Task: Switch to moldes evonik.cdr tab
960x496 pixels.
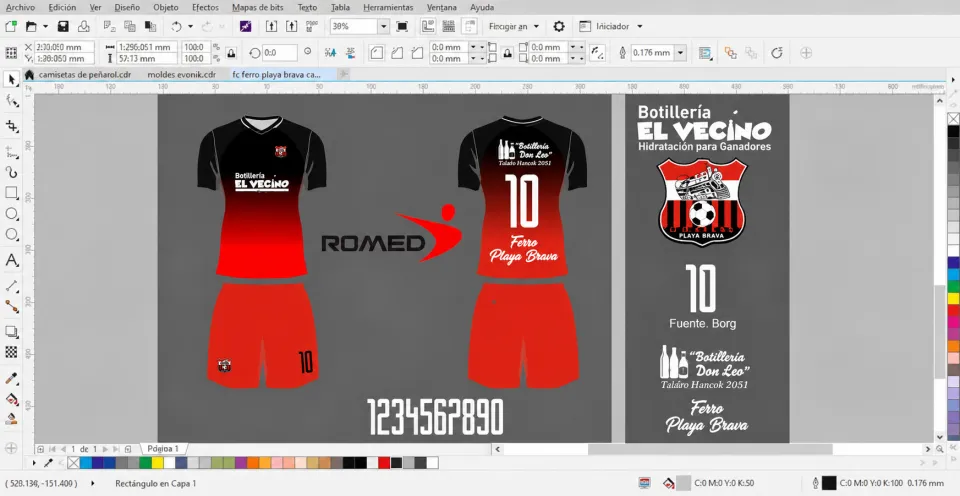Action: coord(182,75)
